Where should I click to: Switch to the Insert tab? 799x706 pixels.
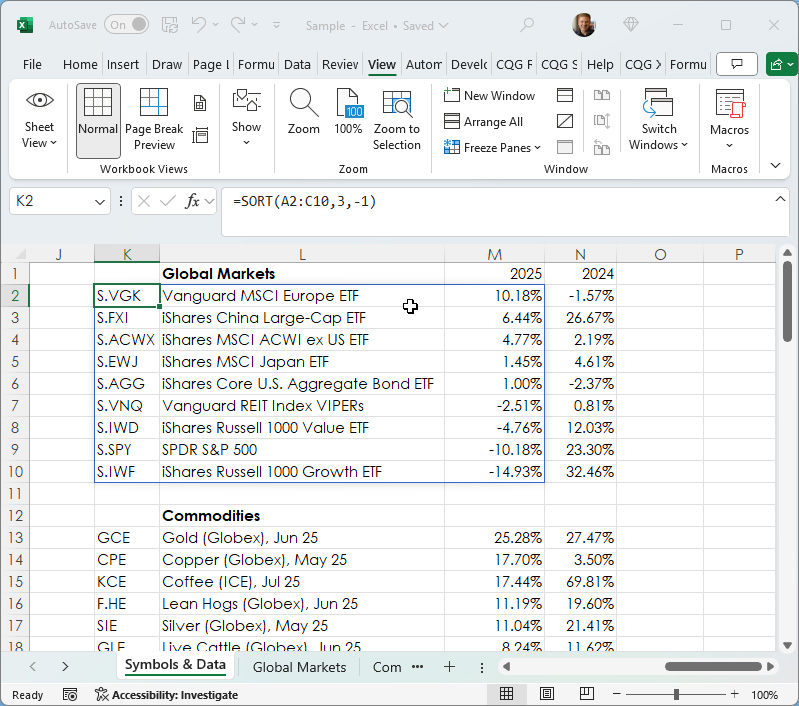(123, 65)
